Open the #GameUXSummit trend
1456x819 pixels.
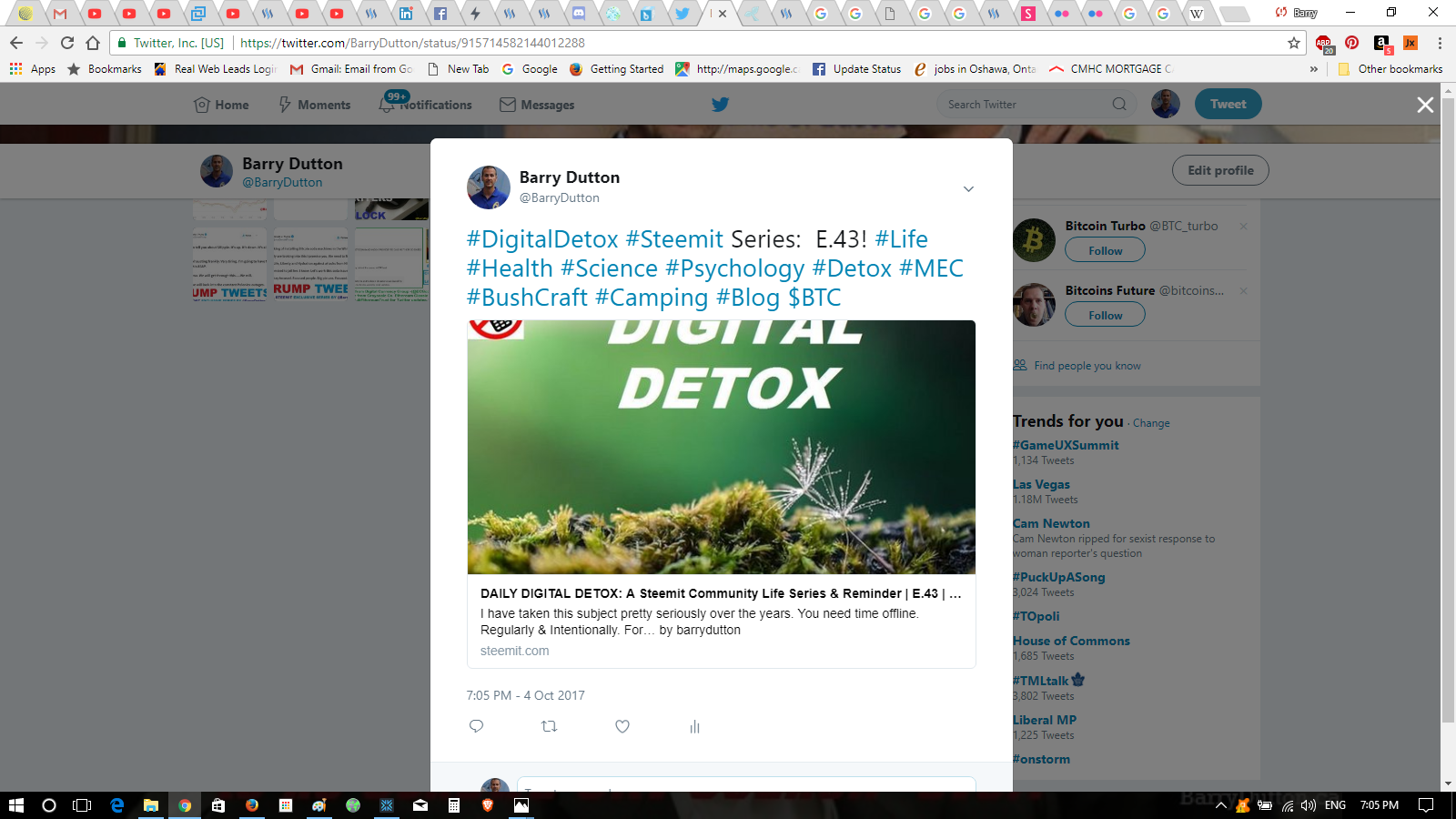[x=1066, y=445]
